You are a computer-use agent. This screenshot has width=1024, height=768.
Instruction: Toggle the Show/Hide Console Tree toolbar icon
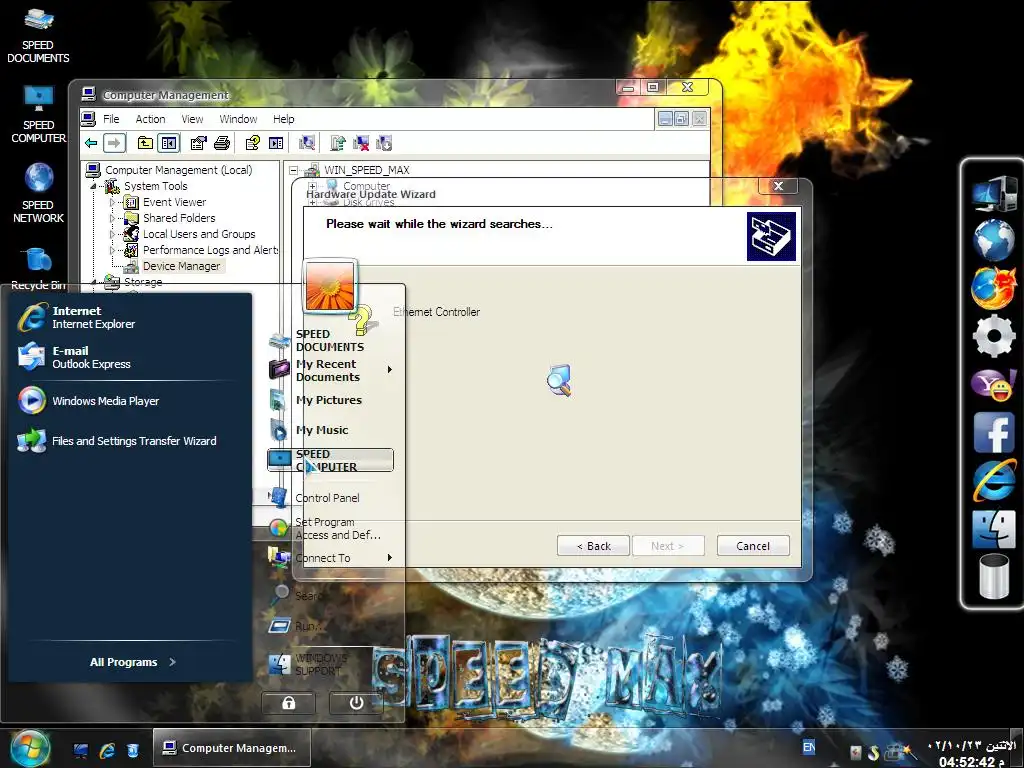pyautogui.click(x=168, y=143)
